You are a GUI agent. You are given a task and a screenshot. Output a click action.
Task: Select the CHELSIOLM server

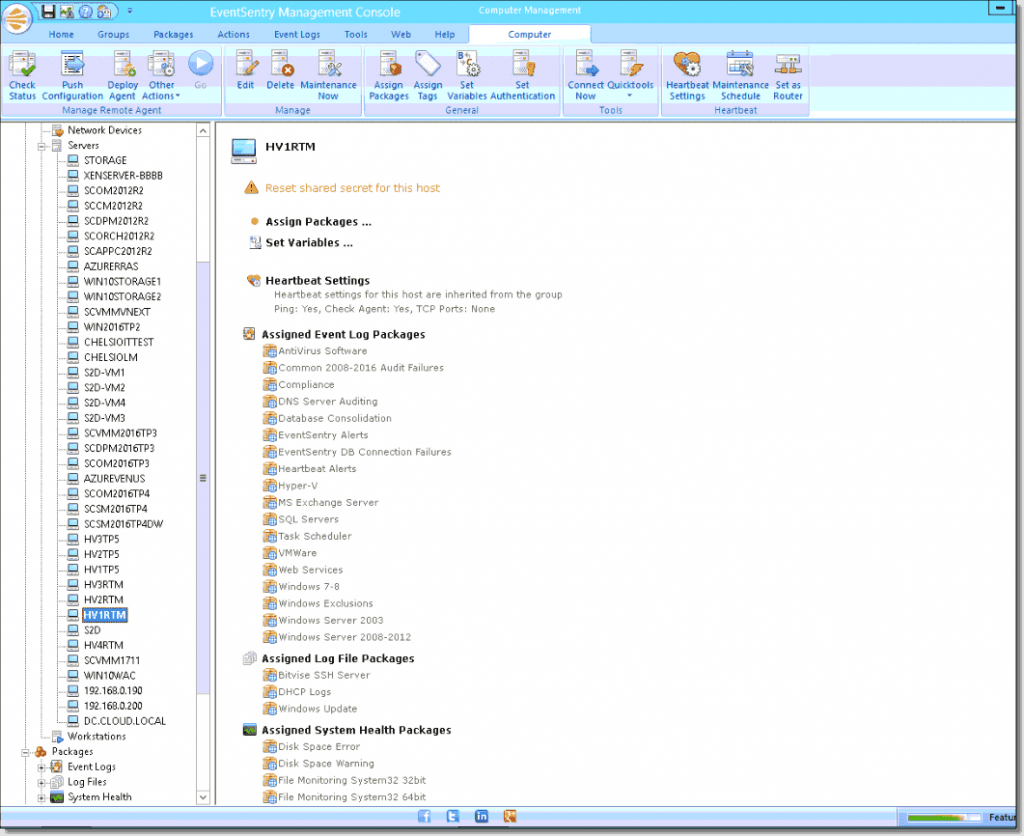[110, 357]
